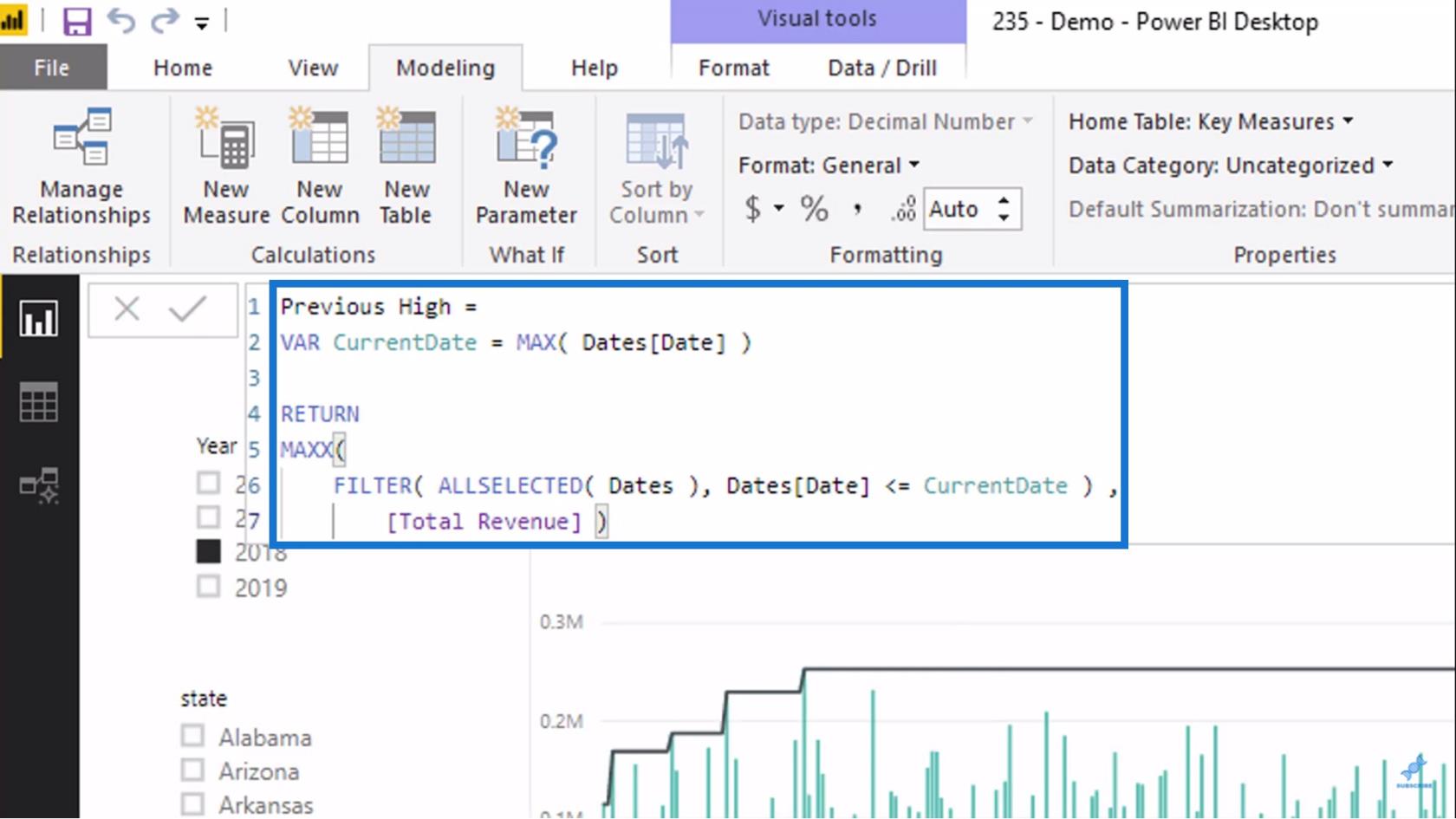The width and height of the screenshot is (1456, 819).
Task: Open the Home Table dropdown
Action: click(x=1211, y=121)
